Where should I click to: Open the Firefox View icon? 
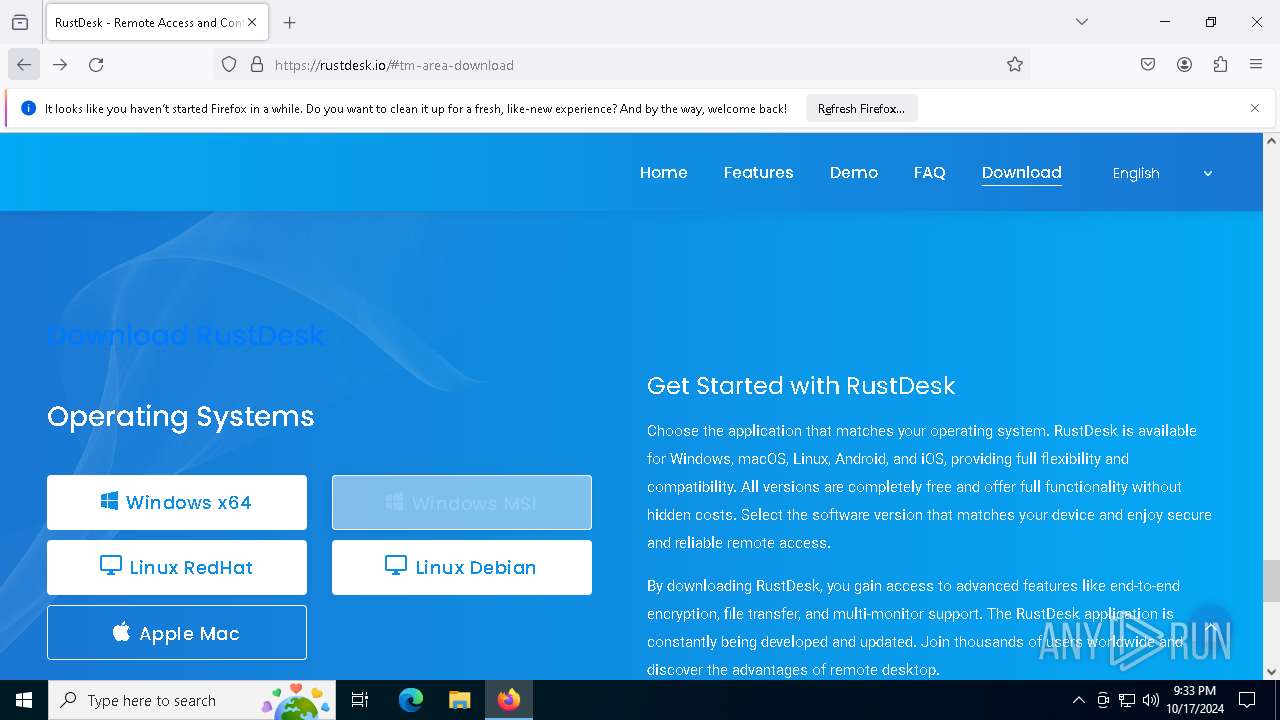(x=20, y=22)
